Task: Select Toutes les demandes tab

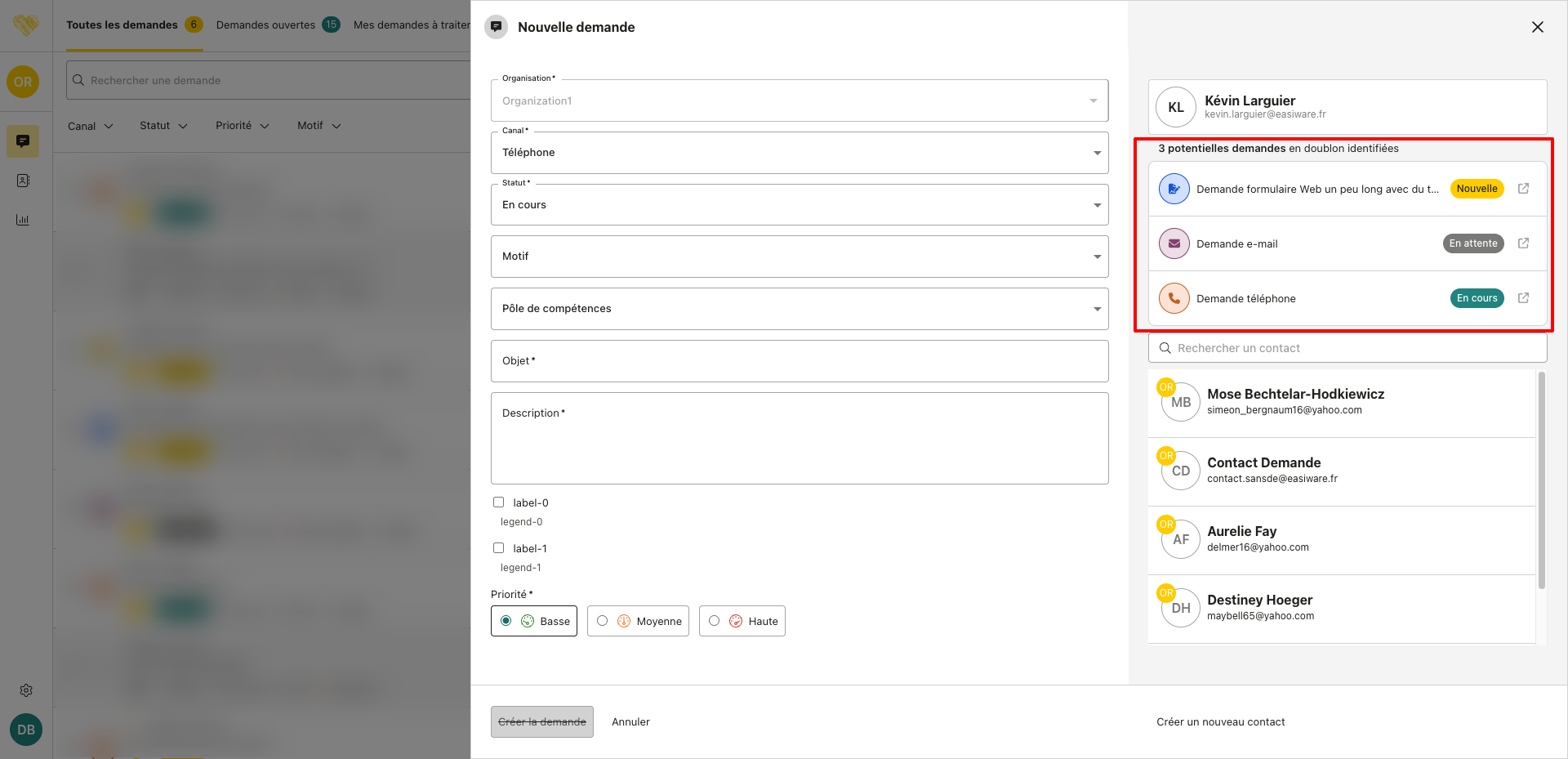Action: [122, 25]
